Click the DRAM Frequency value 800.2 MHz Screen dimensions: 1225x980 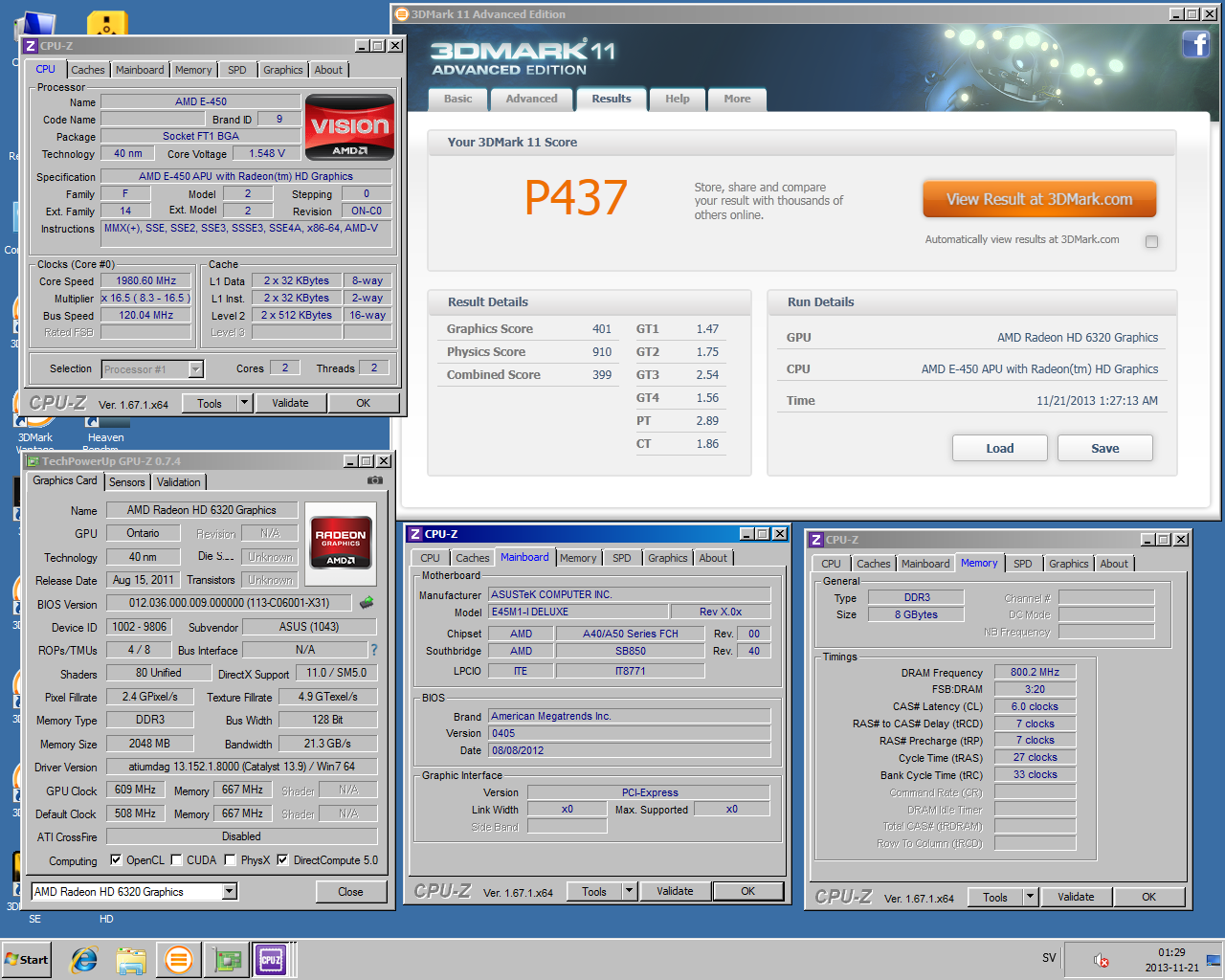(x=1035, y=672)
